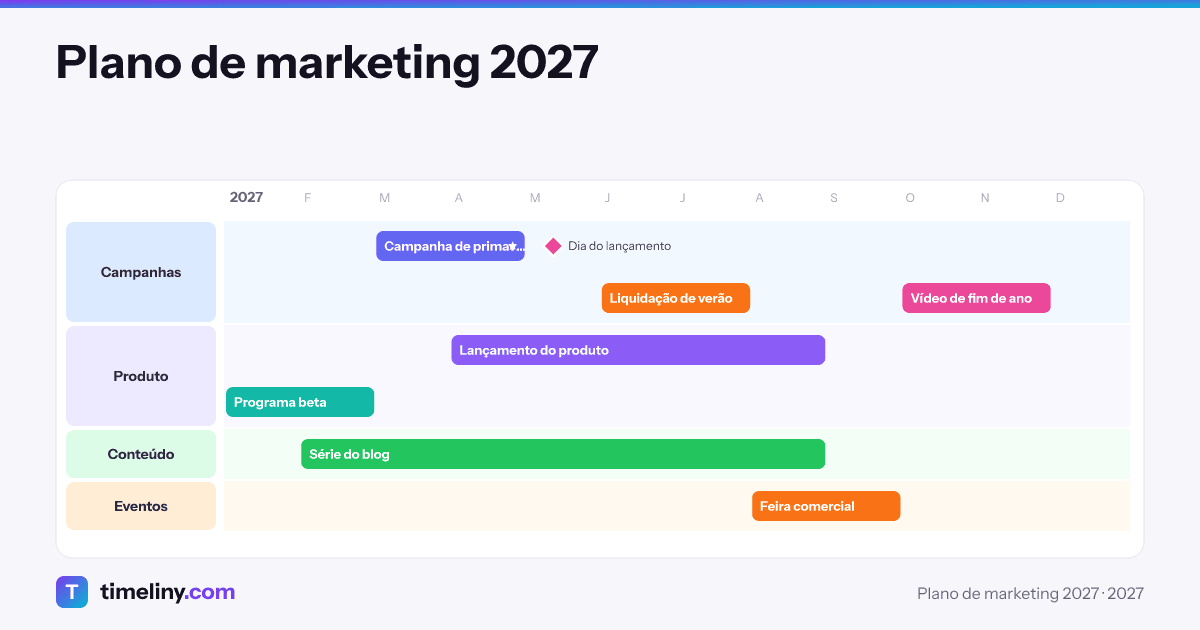Click the Dia do lançamento label
1200x630 pixels.
pyautogui.click(x=619, y=246)
